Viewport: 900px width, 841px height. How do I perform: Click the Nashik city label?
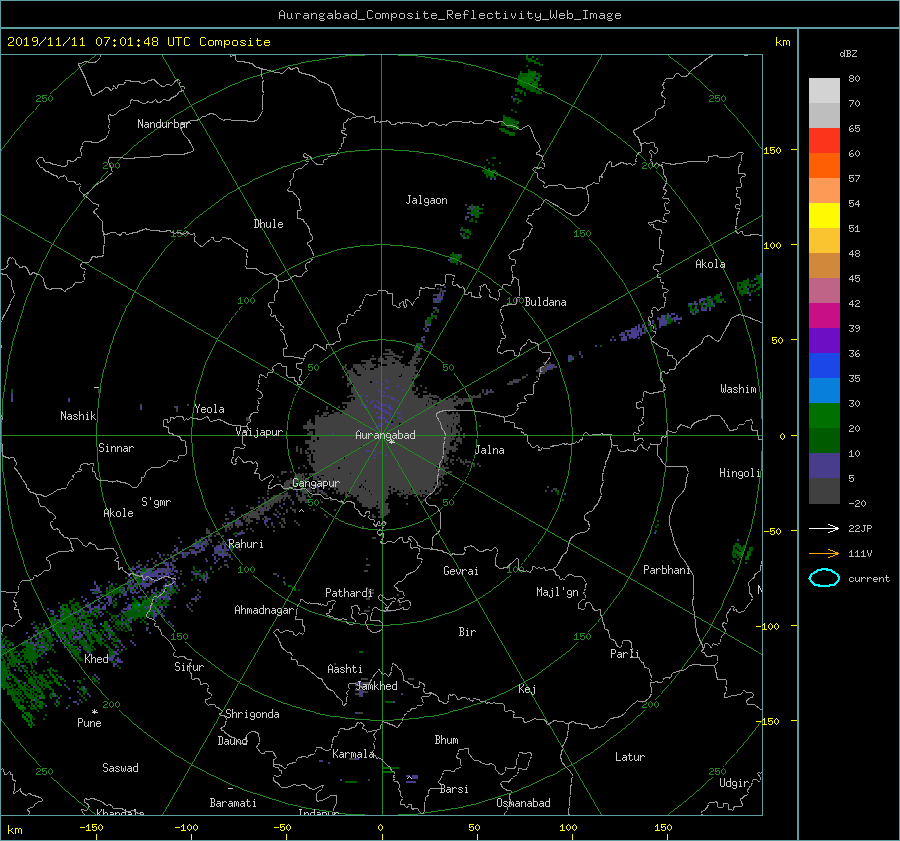pyautogui.click(x=78, y=416)
